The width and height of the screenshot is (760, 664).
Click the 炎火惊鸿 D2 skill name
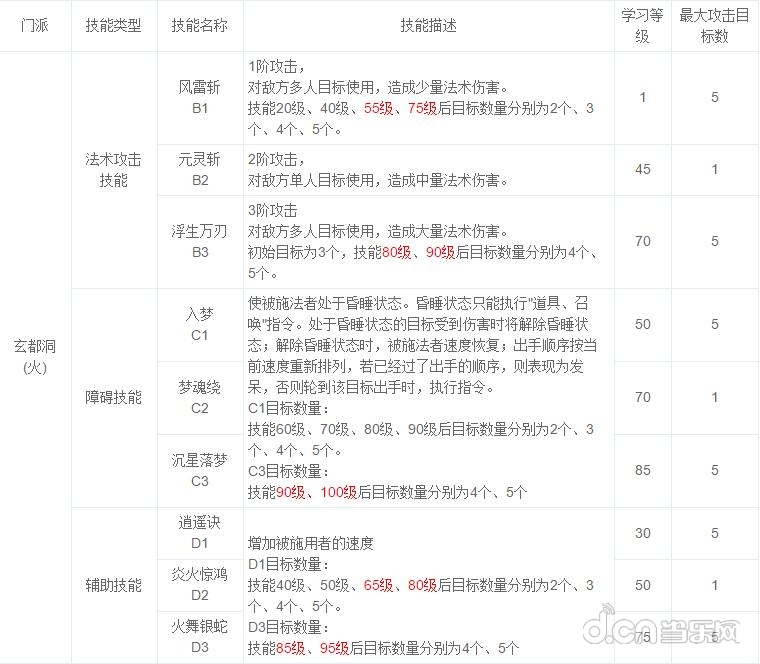199,585
